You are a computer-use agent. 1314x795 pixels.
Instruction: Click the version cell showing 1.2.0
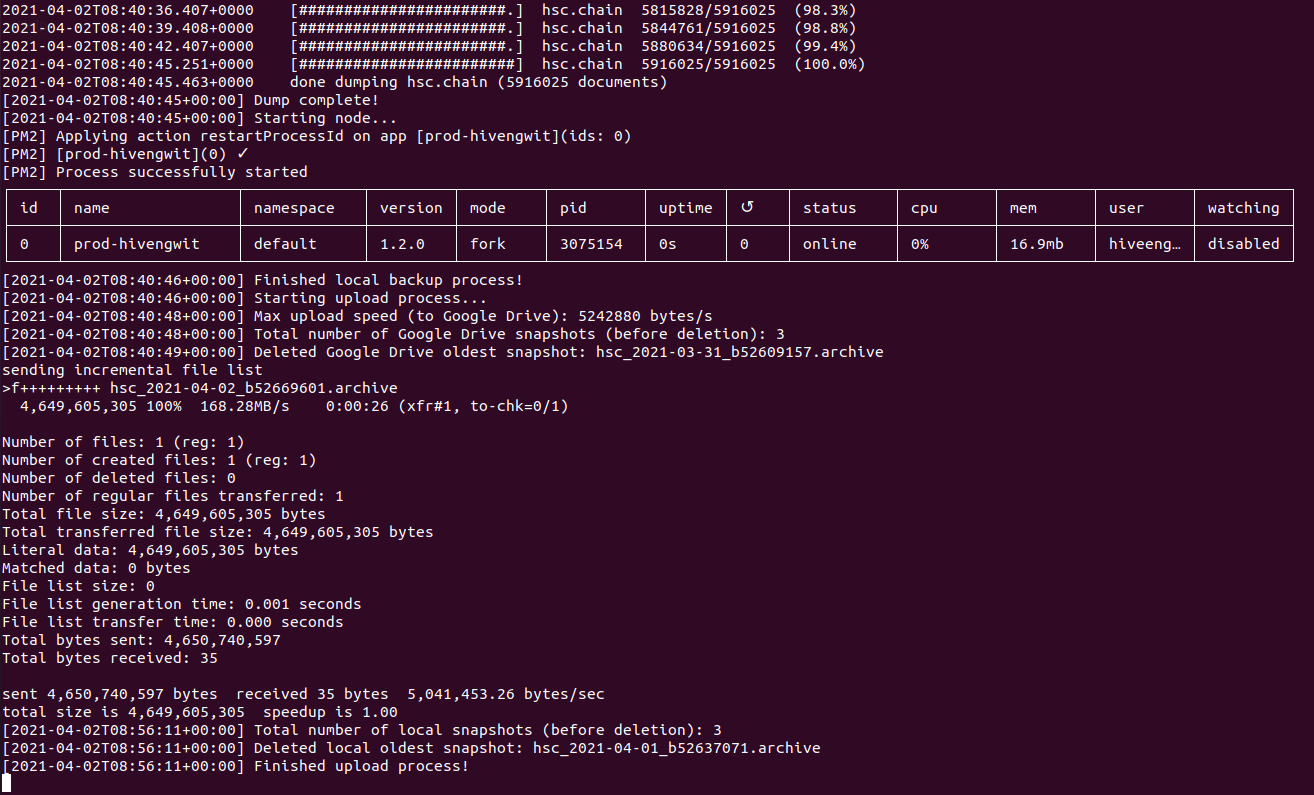coord(402,244)
